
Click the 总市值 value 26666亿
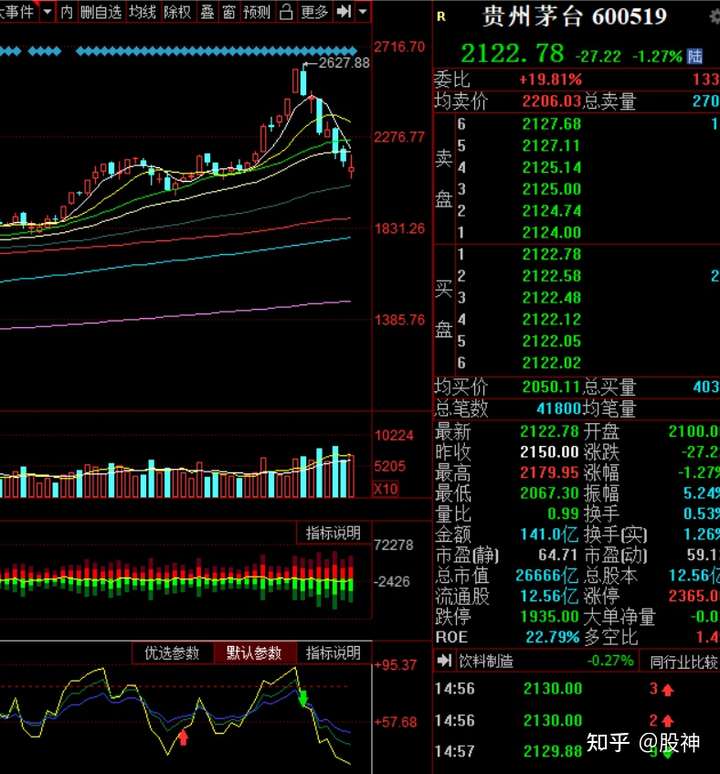547,576
